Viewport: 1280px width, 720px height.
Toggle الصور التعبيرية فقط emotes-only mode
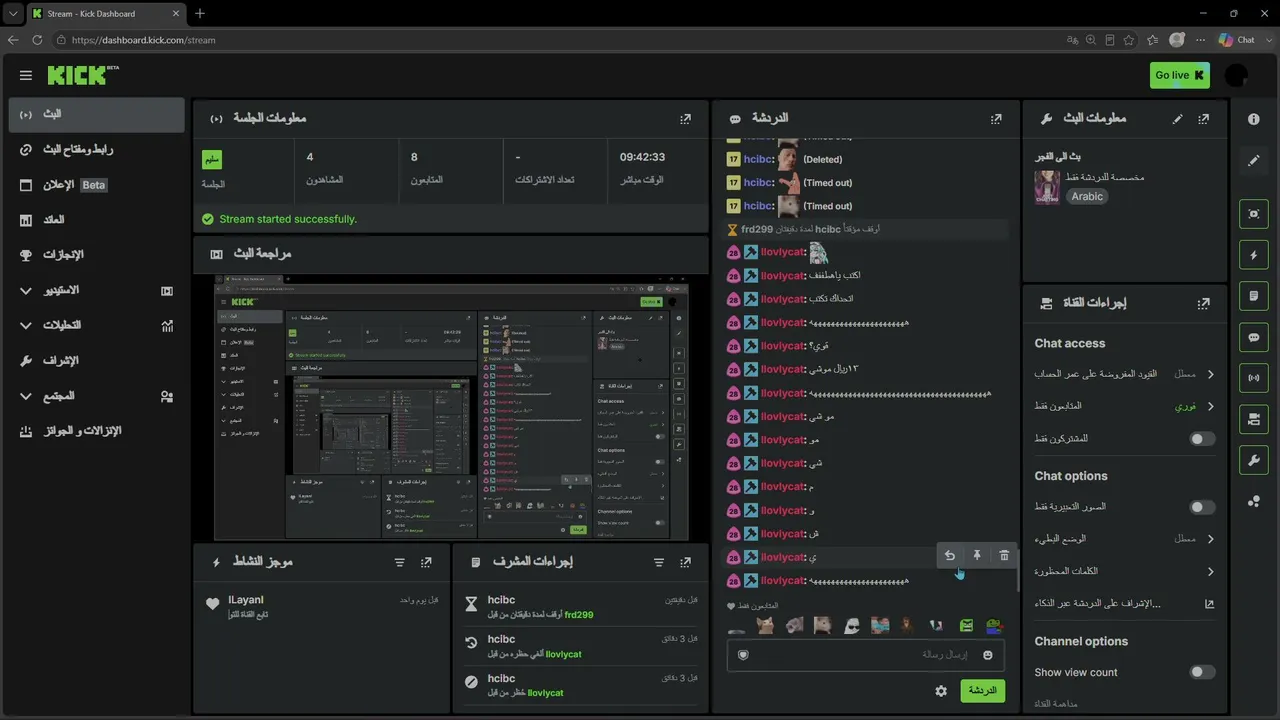[x=1202, y=507]
